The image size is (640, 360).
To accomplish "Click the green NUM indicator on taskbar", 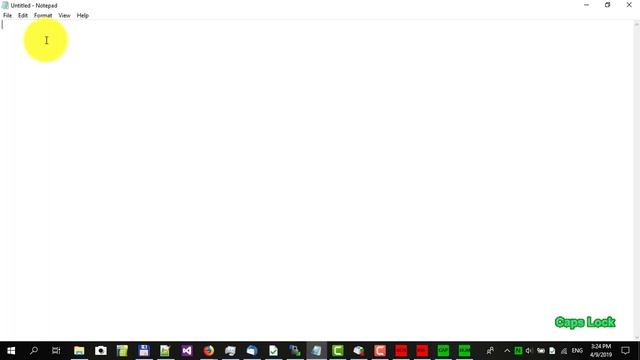I will coord(464,351).
